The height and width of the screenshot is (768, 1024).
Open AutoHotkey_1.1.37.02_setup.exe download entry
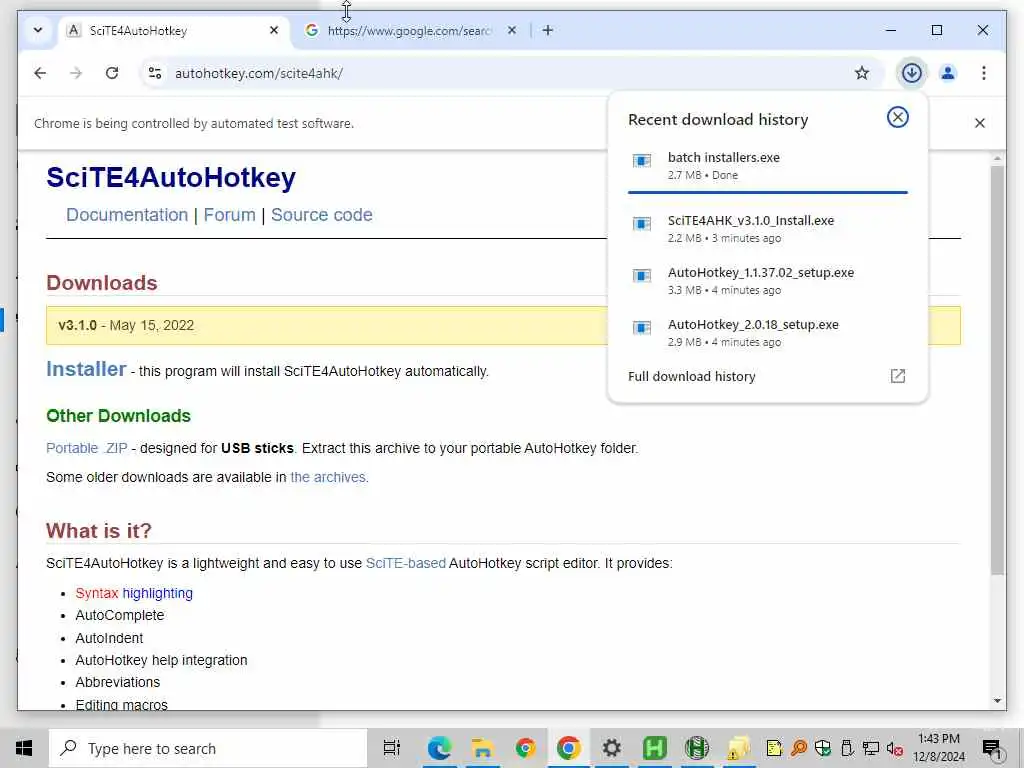767,281
